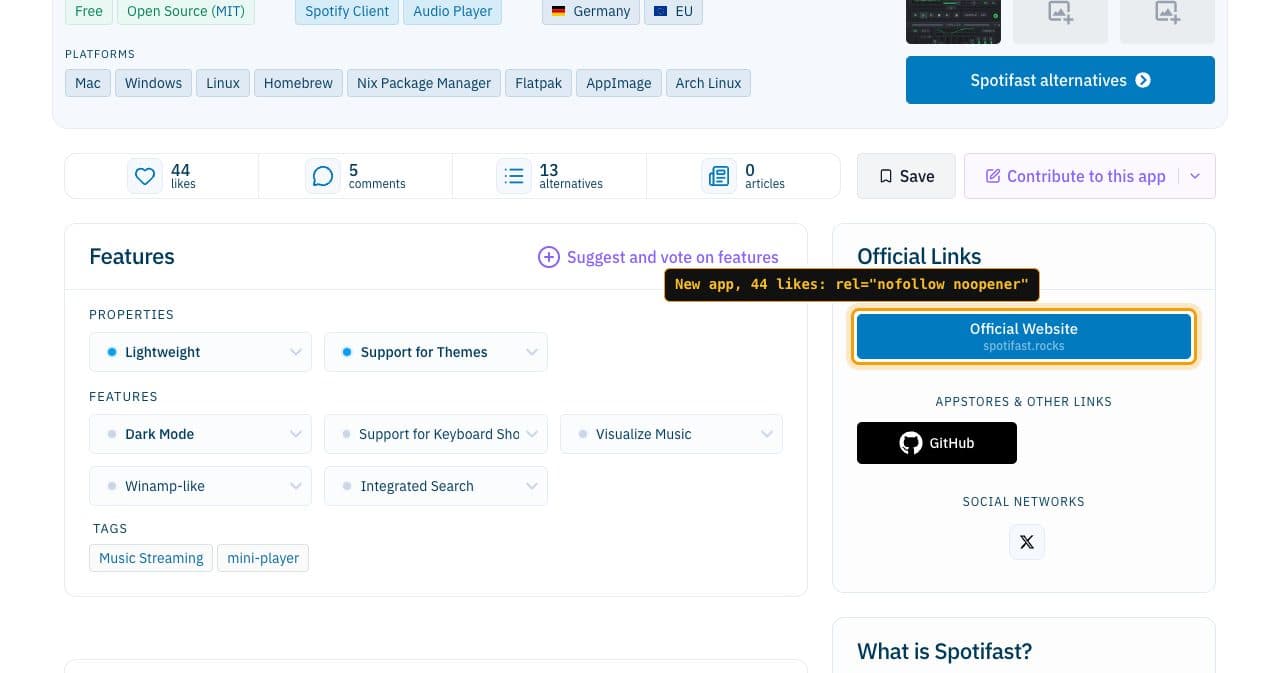The height and width of the screenshot is (673, 1280).
Task: Open the GitHub link button
Action: [937, 443]
